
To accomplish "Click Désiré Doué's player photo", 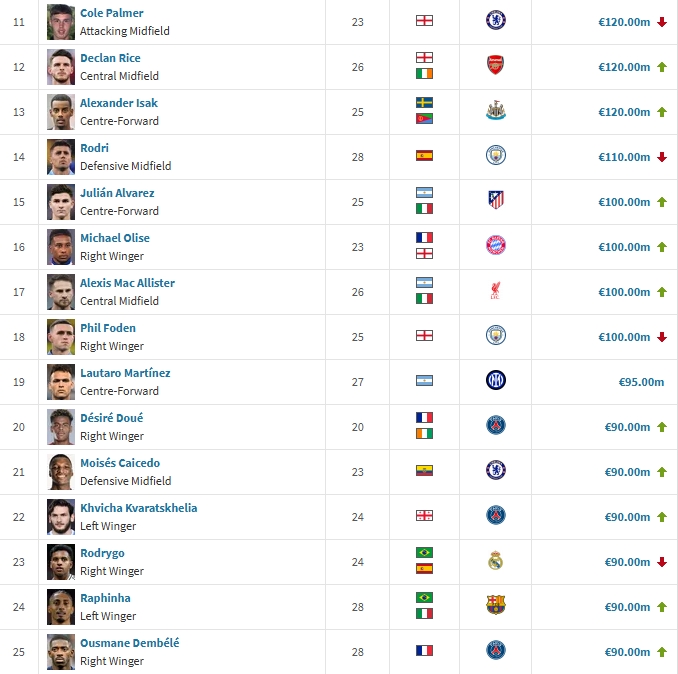I will coord(61,426).
